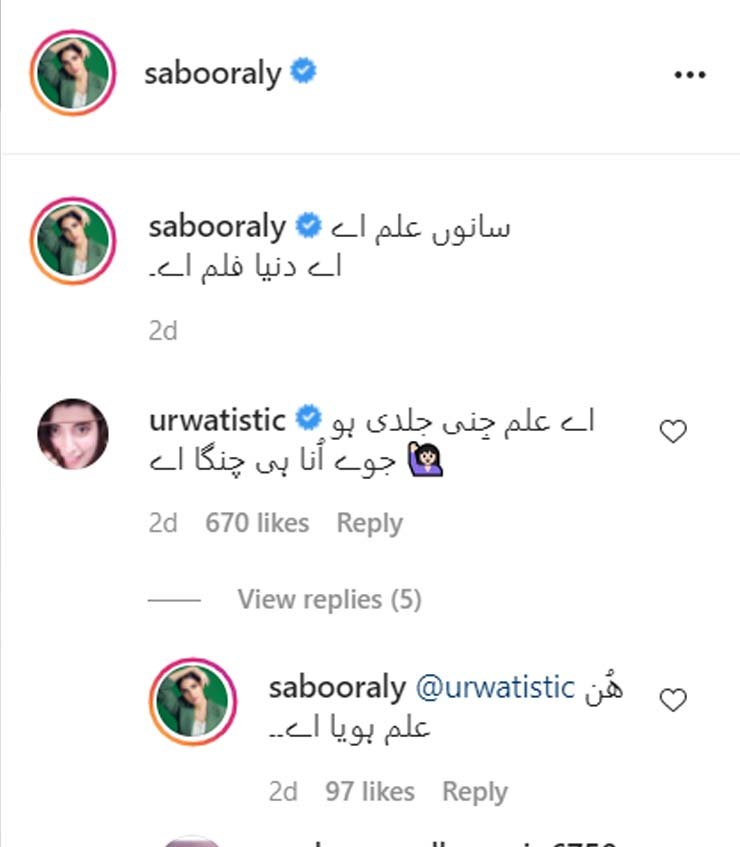
Task: View accounts that gave 670 likes
Action: point(255,522)
